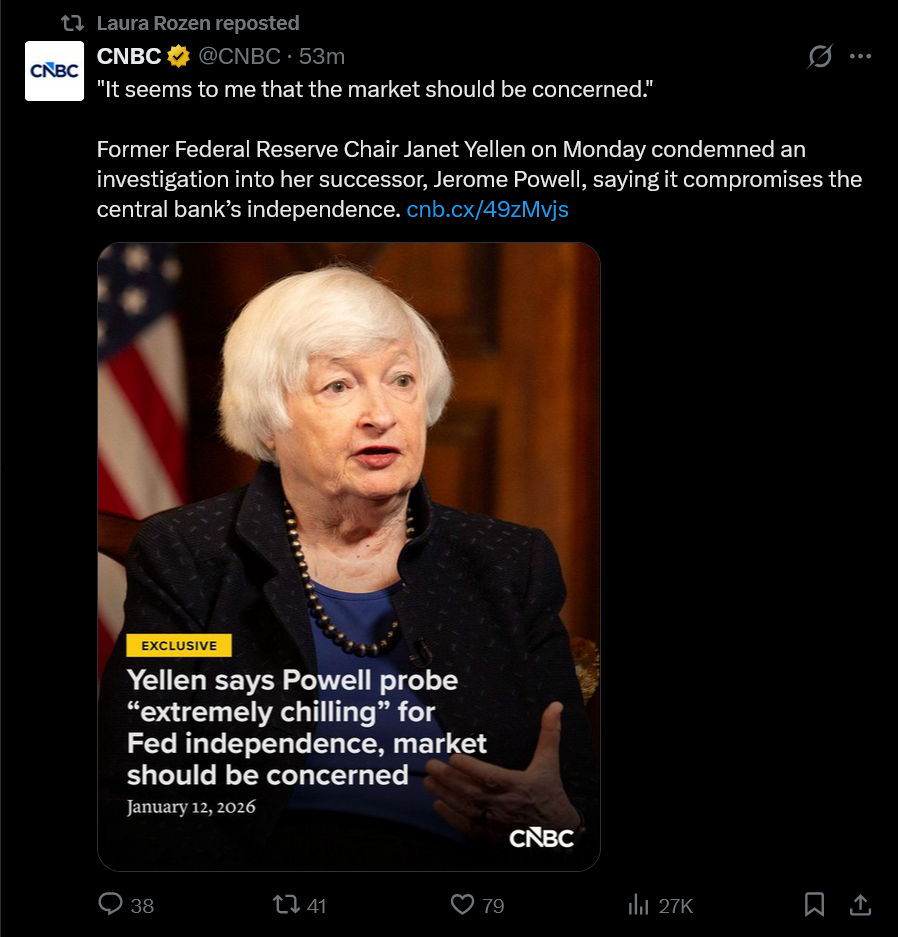The height and width of the screenshot is (937, 898).
Task: Open the reply speech bubble icon
Action: point(110,904)
